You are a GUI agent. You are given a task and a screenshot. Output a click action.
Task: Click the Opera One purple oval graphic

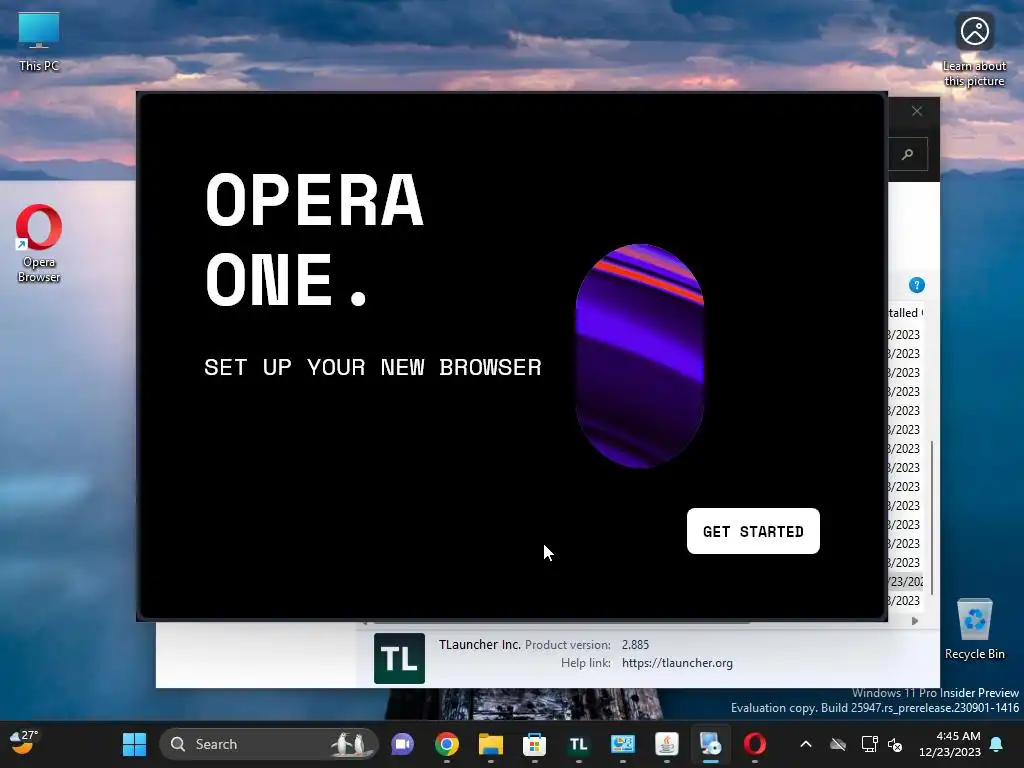pos(639,356)
